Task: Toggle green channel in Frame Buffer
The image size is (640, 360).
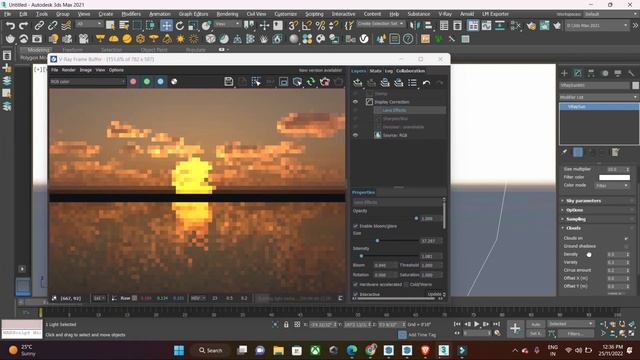Action: (x=147, y=82)
